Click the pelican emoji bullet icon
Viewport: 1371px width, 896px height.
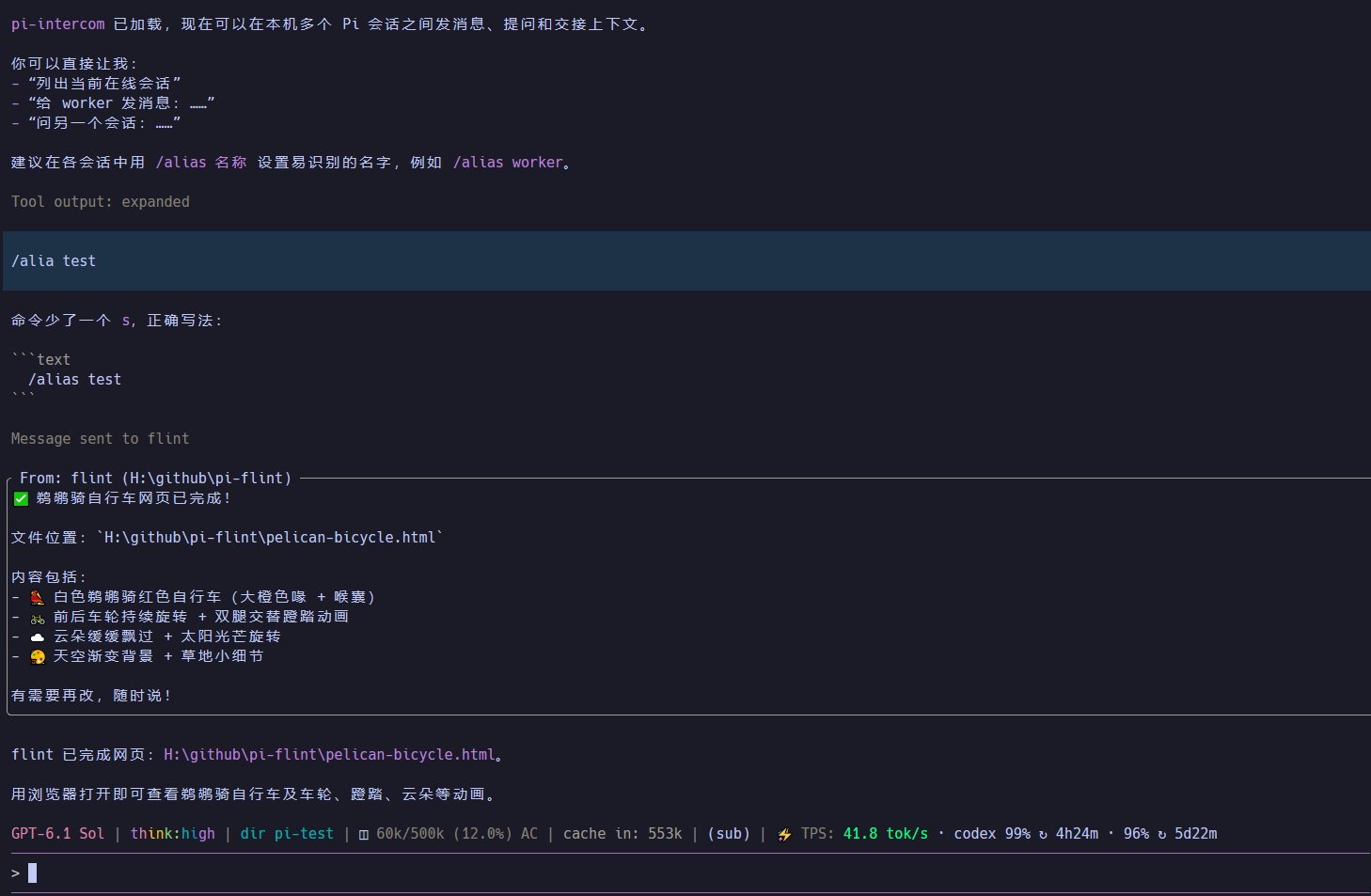[x=38, y=597]
